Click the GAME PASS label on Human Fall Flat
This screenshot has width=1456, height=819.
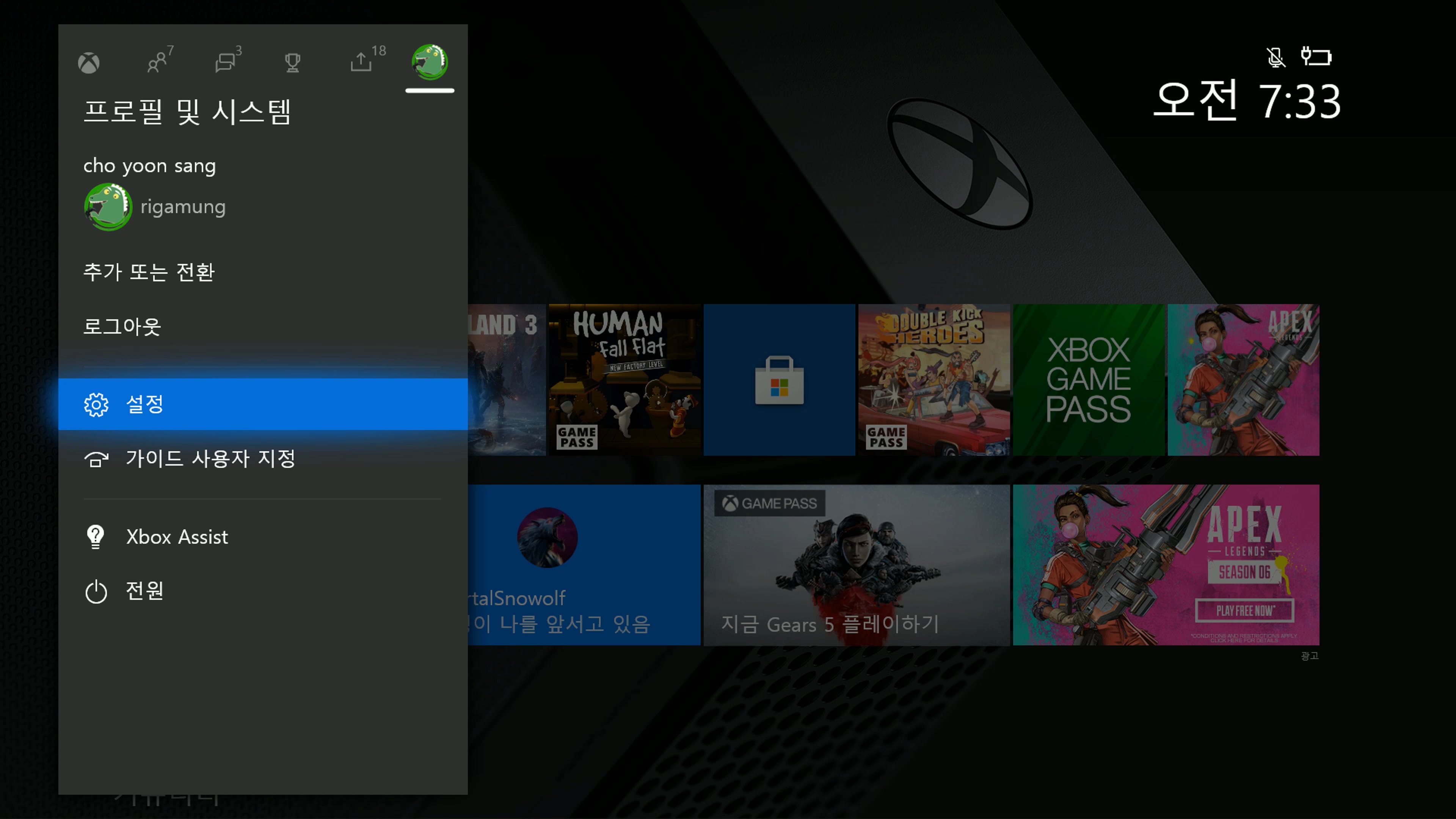(x=576, y=438)
